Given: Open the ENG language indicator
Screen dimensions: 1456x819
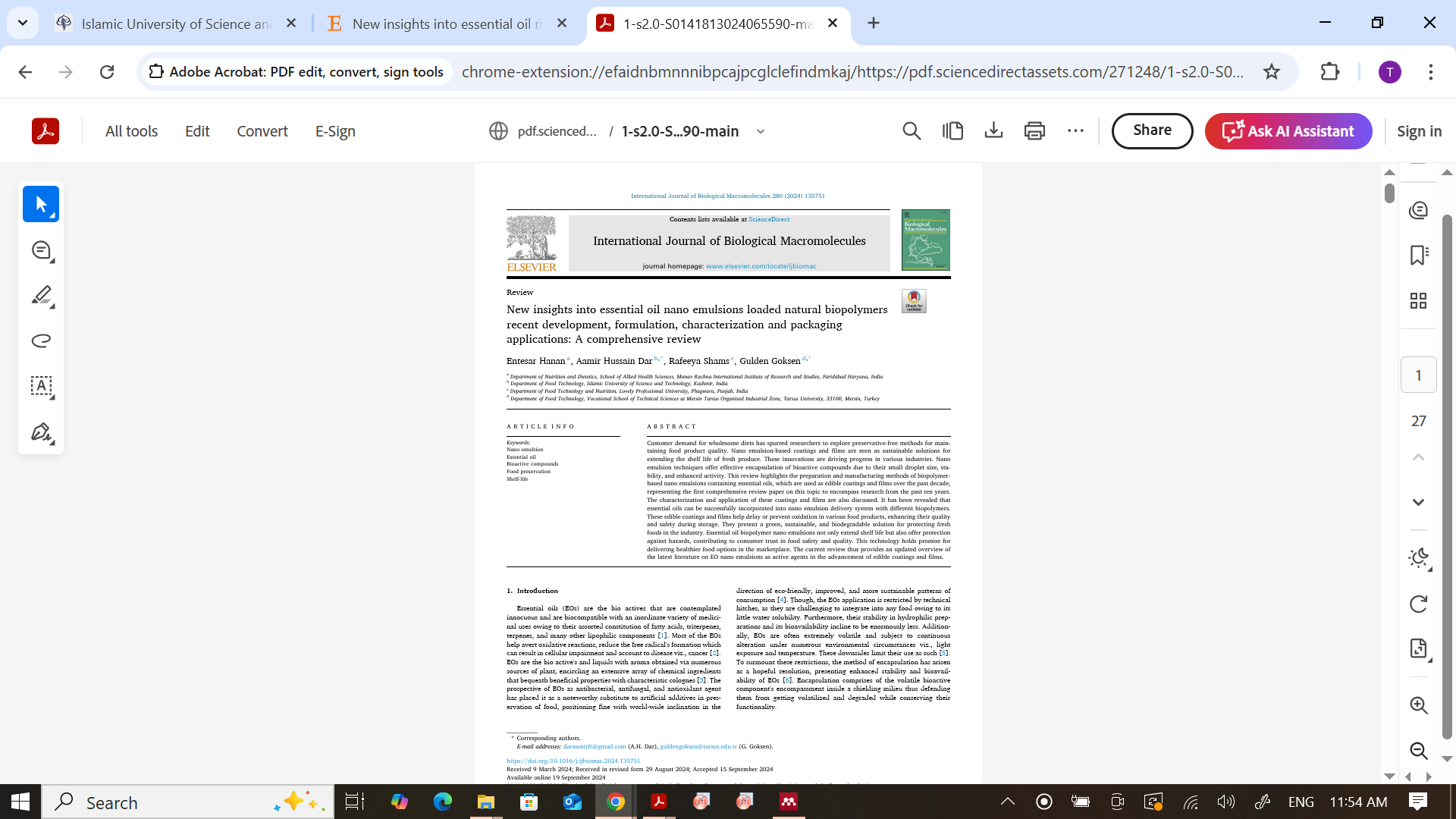Looking at the screenshot, I should 1301,802.
